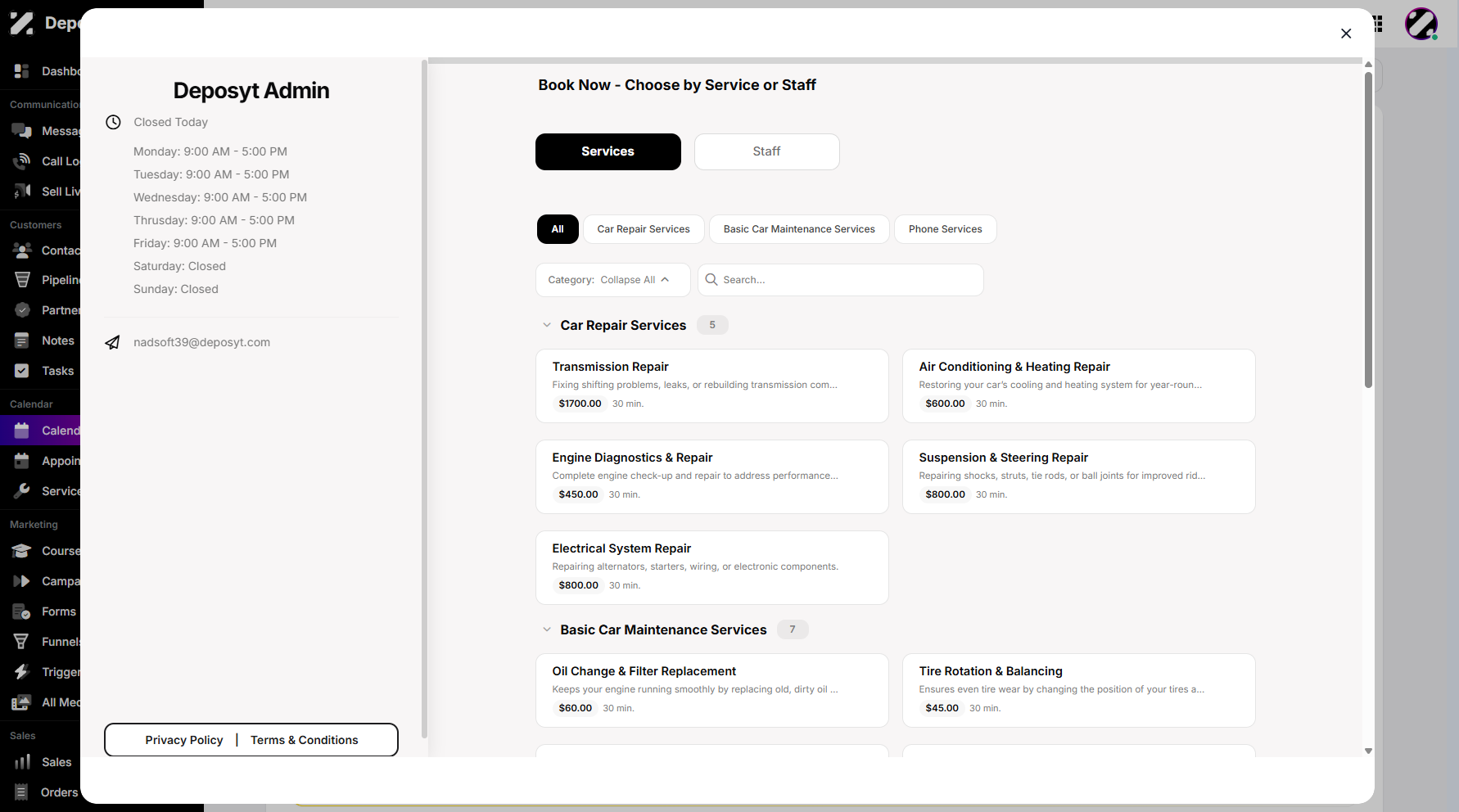Collapse the Car Repair Services section
The width and height of the screenshot is (1459, 812).
(547, 325)
